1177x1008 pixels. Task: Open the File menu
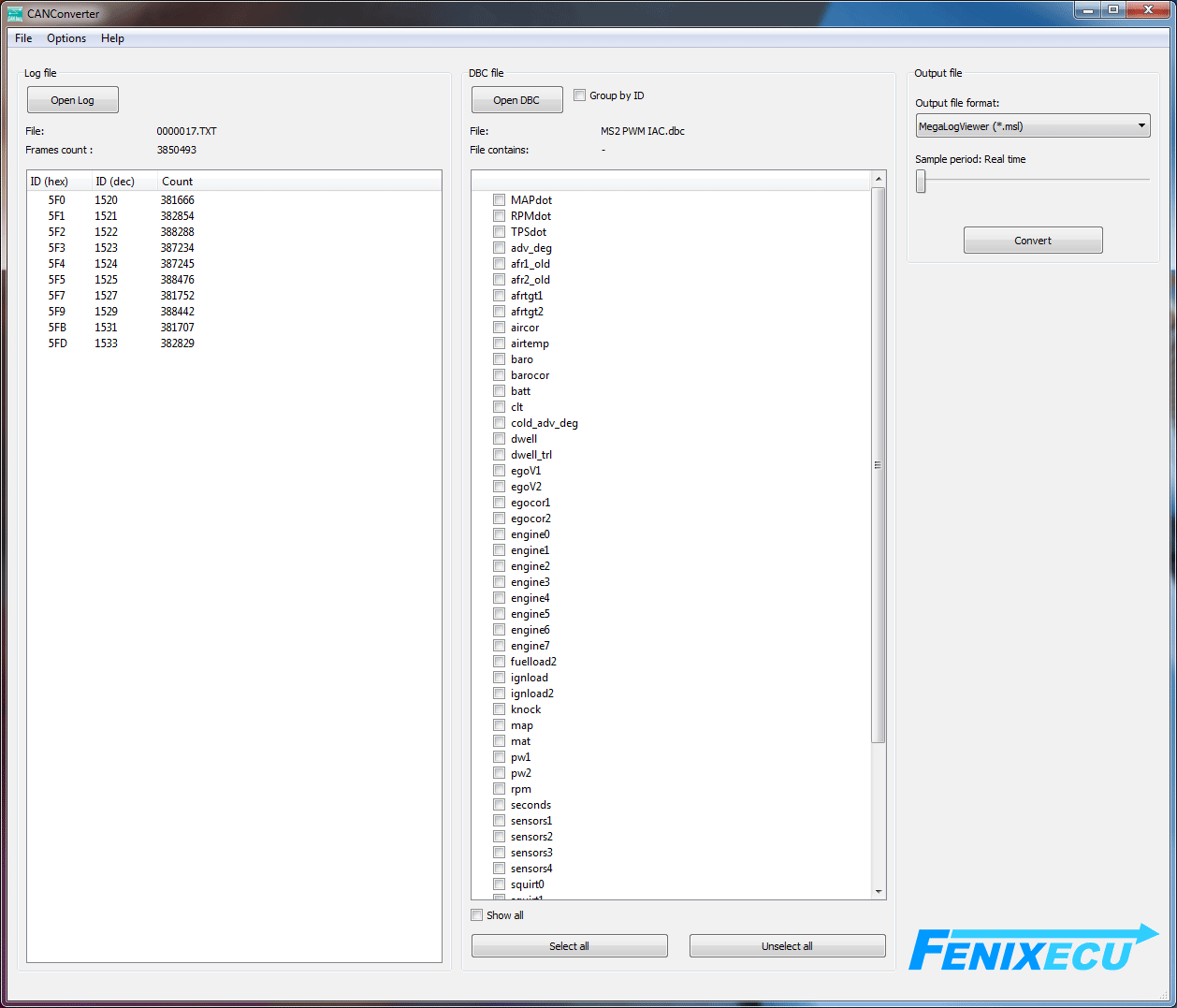coord(23,38)
